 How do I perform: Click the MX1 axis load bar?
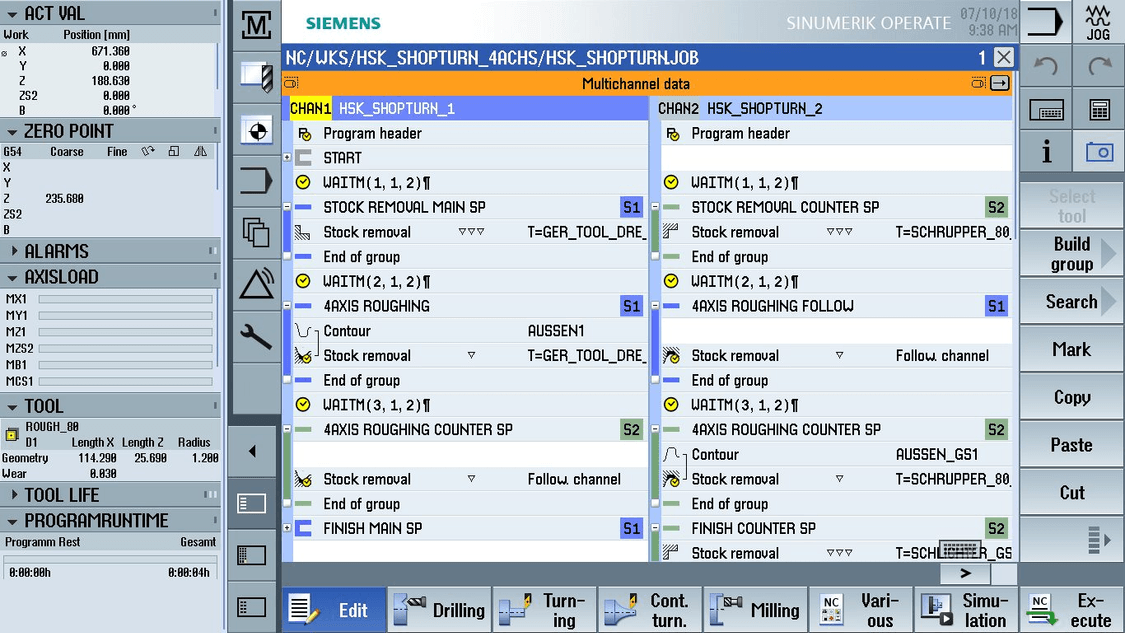coord(126,299)
